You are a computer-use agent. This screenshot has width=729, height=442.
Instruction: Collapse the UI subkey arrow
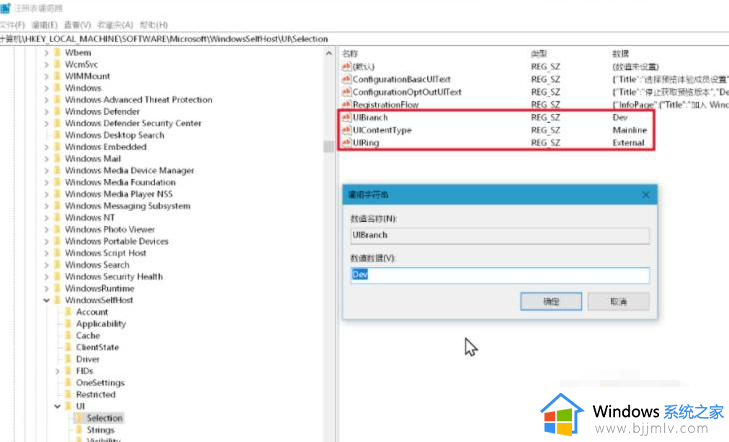tap(58, 406)
